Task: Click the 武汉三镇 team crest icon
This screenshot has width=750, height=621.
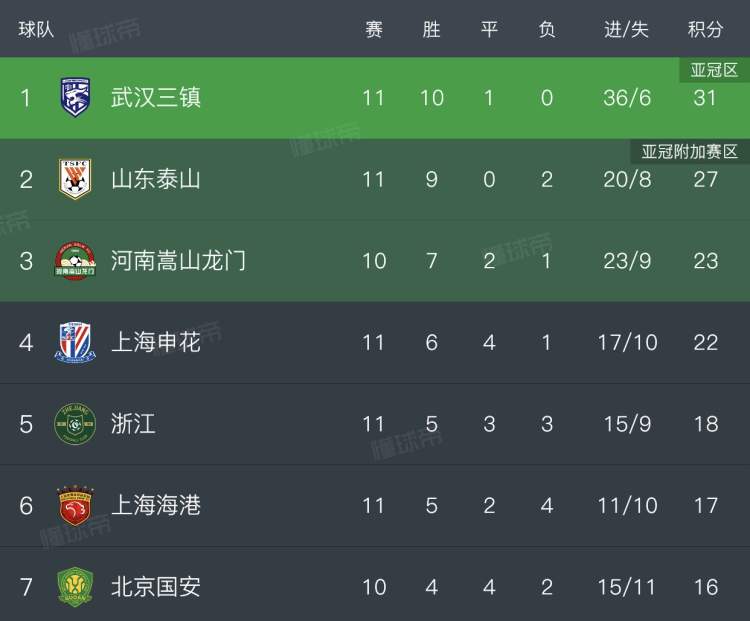Action: (x=76, y=98)
